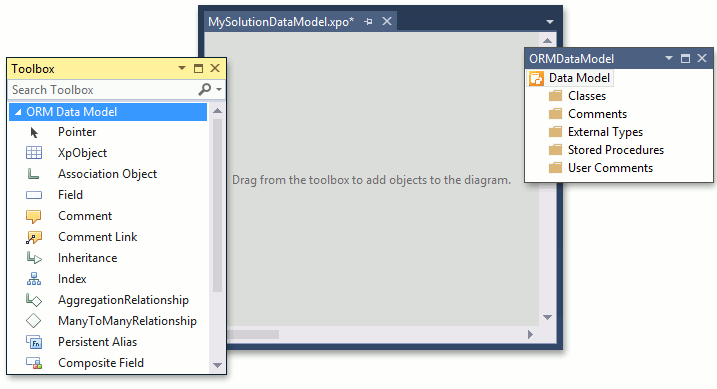Open the Toolbox window options dropdown
Screen dimensions: 717x389
[x=182, y=68]
